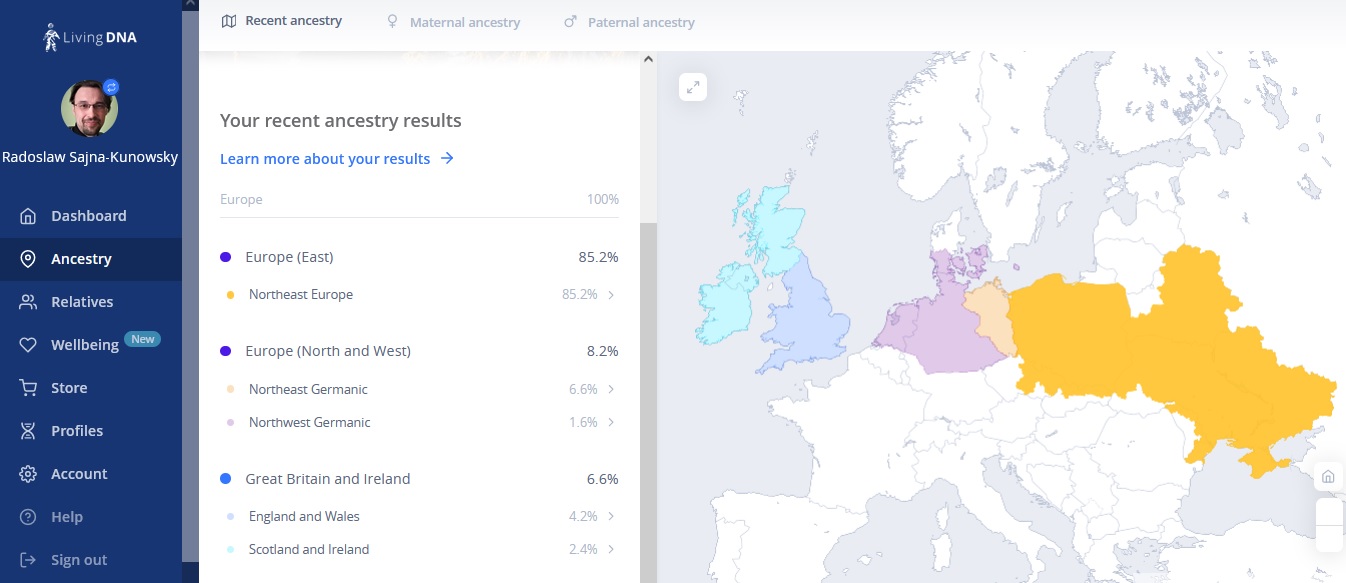The height and width of the screenshot is (583, 1346).
Task: Open Store via the cart icon
Action: point(29,388)
